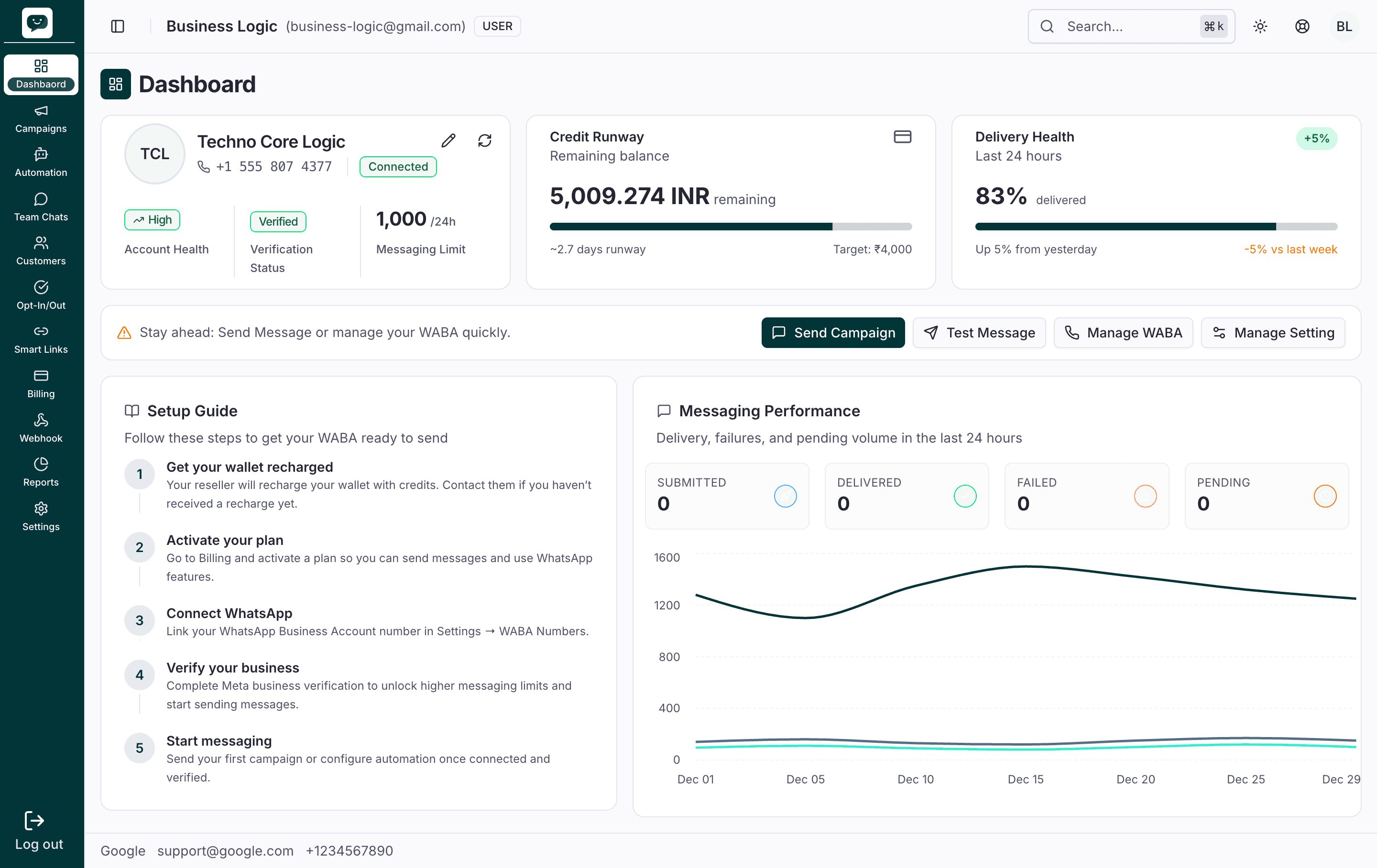The width and height of the screenshot is (1377, 868).
Task: Click the USER role badge
Action: pyautogui.click(x=497, y=26)
